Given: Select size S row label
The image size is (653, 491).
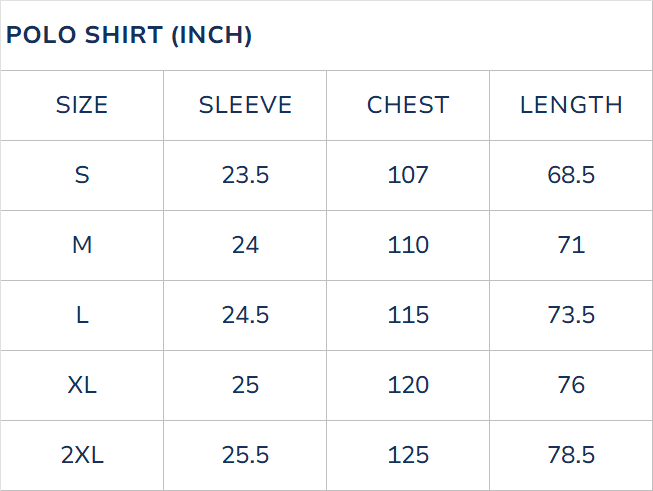Looking at the screenshot, I should click(x=82, y=175).
